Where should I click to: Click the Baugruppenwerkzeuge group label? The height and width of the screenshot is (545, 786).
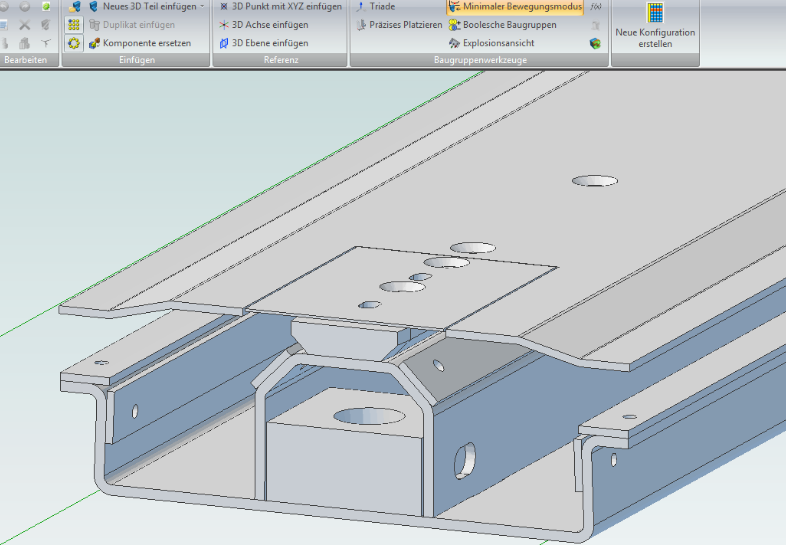pos(479,61)
